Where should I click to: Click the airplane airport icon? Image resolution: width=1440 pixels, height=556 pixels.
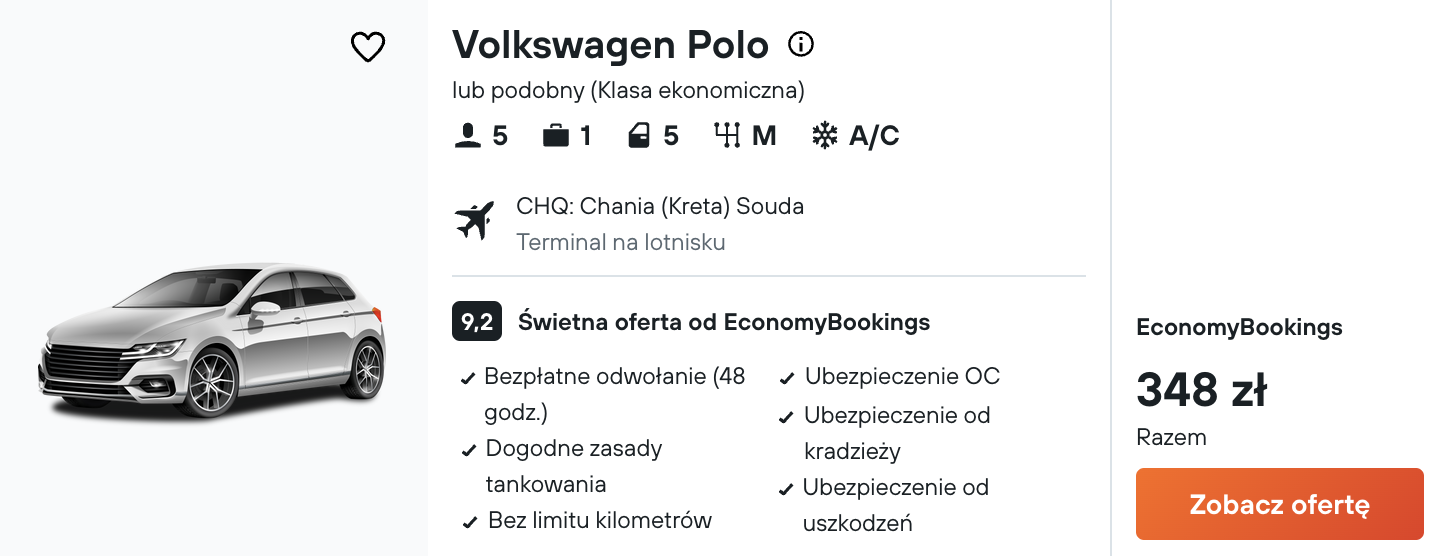(475, 220)
